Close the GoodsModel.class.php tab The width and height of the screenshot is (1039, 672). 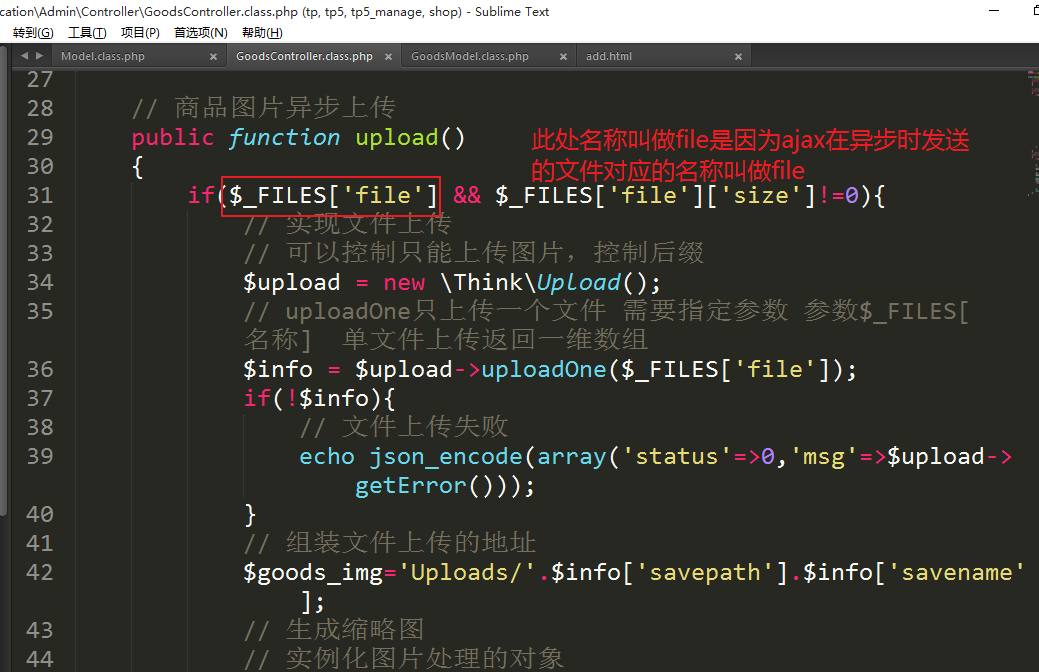(x=563, y=57)
